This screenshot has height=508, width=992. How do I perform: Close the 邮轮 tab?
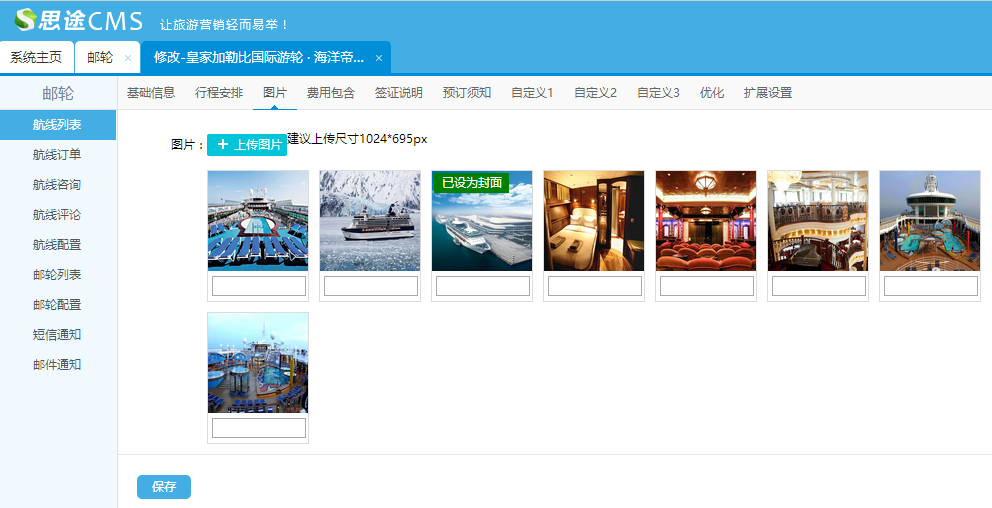128,58
